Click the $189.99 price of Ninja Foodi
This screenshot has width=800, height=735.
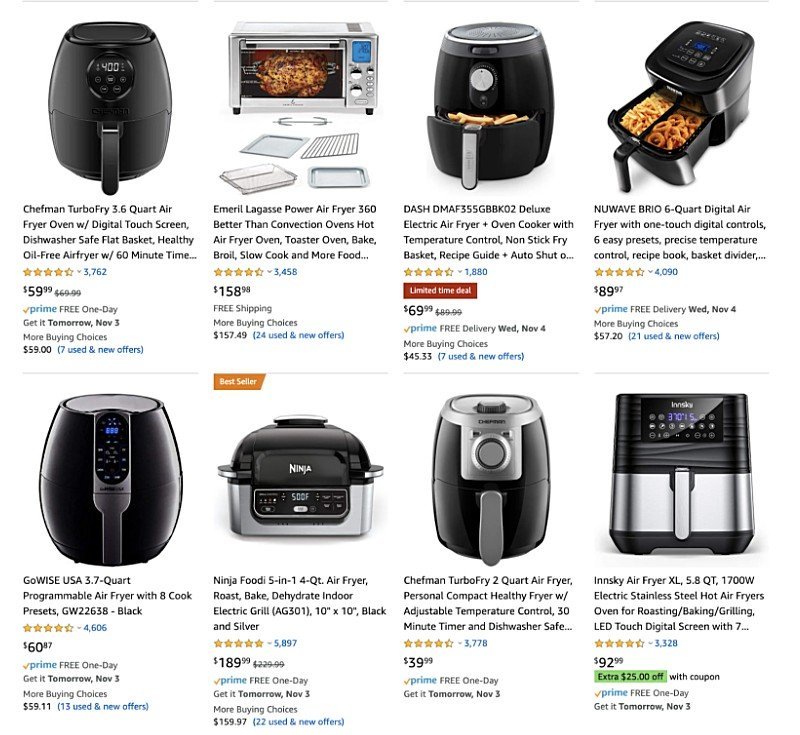click(232, 662)
